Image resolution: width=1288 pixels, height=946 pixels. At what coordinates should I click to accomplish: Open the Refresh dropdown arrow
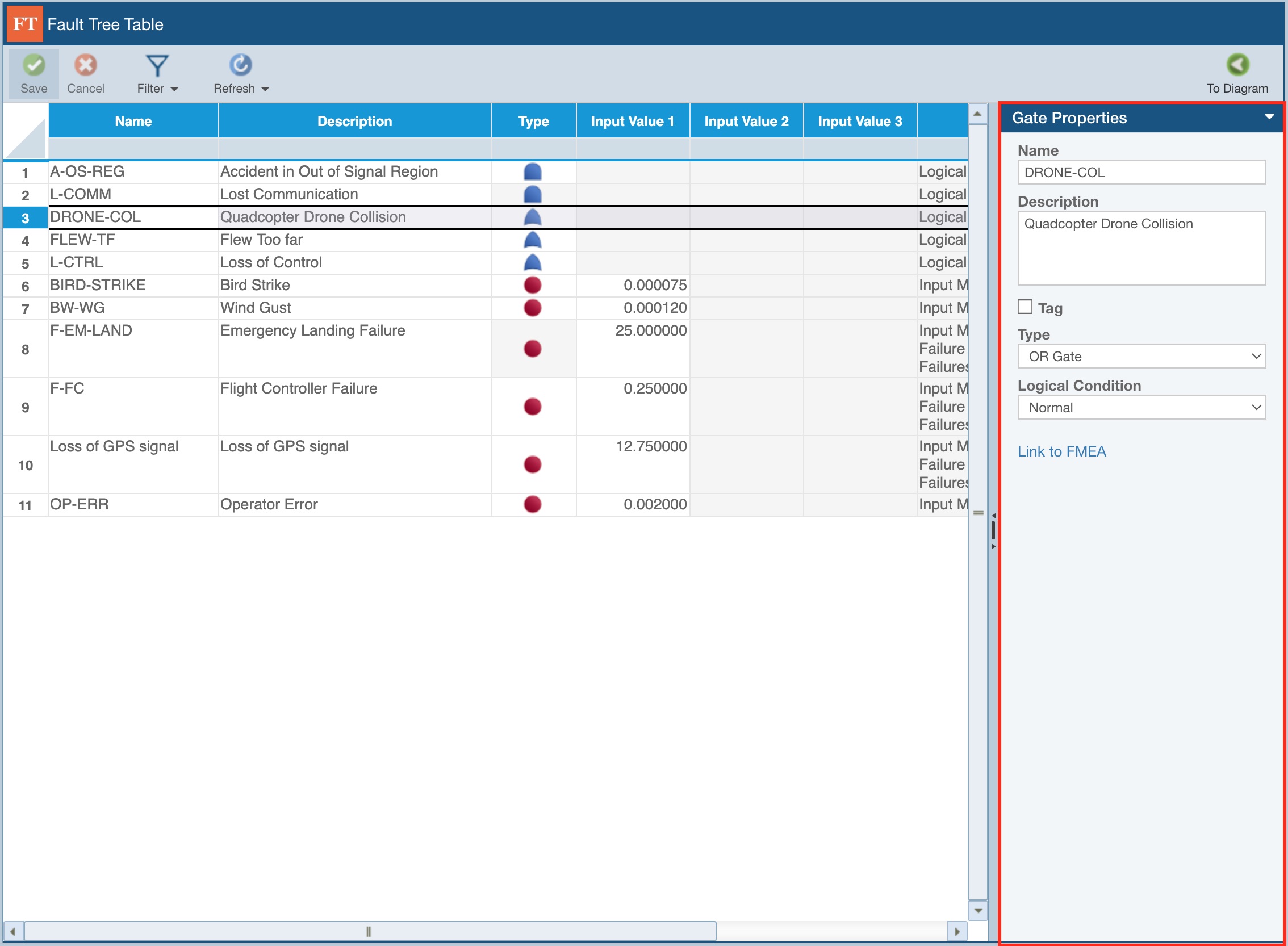pyautogui.click(x=265, y=89)
